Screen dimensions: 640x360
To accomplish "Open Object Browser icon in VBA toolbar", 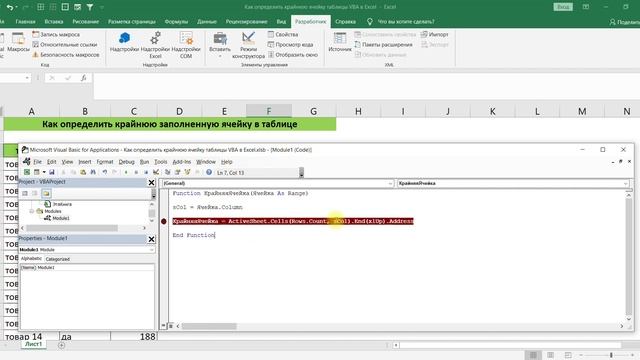I will coord(187,172).
